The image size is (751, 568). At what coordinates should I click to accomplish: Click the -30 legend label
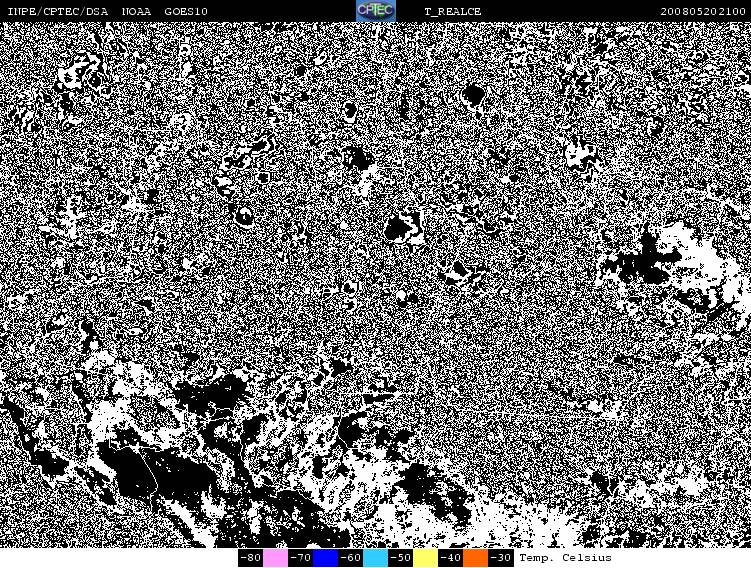coord(500,558)
